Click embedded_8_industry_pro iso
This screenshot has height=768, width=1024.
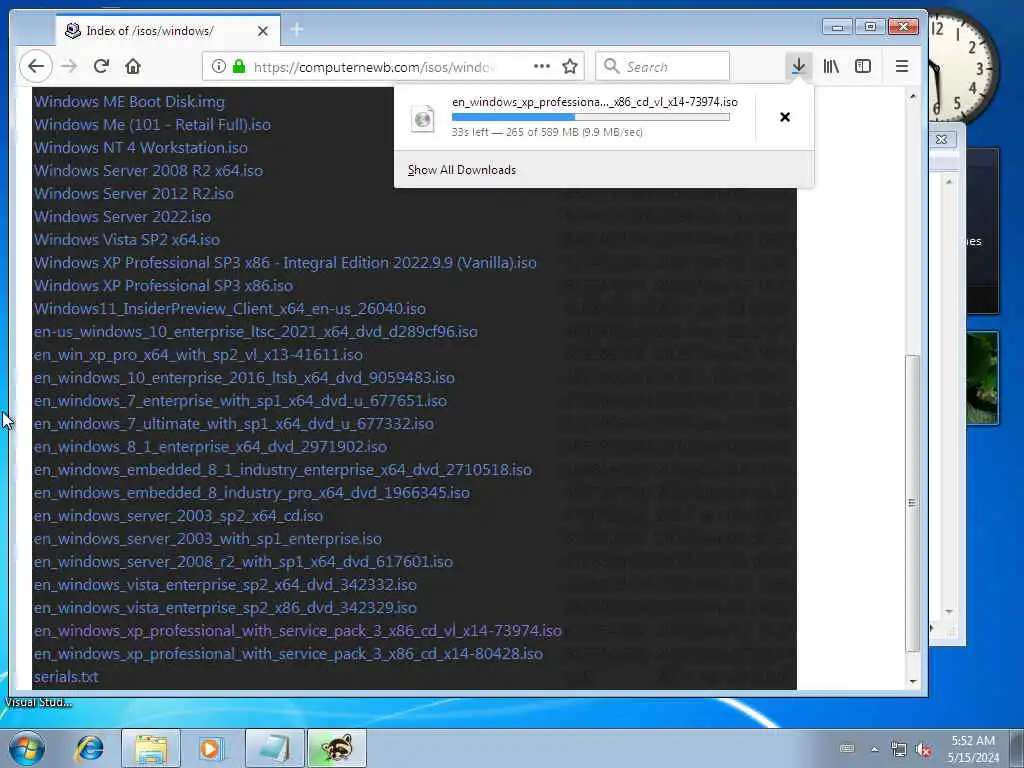(x=252, y=492)
